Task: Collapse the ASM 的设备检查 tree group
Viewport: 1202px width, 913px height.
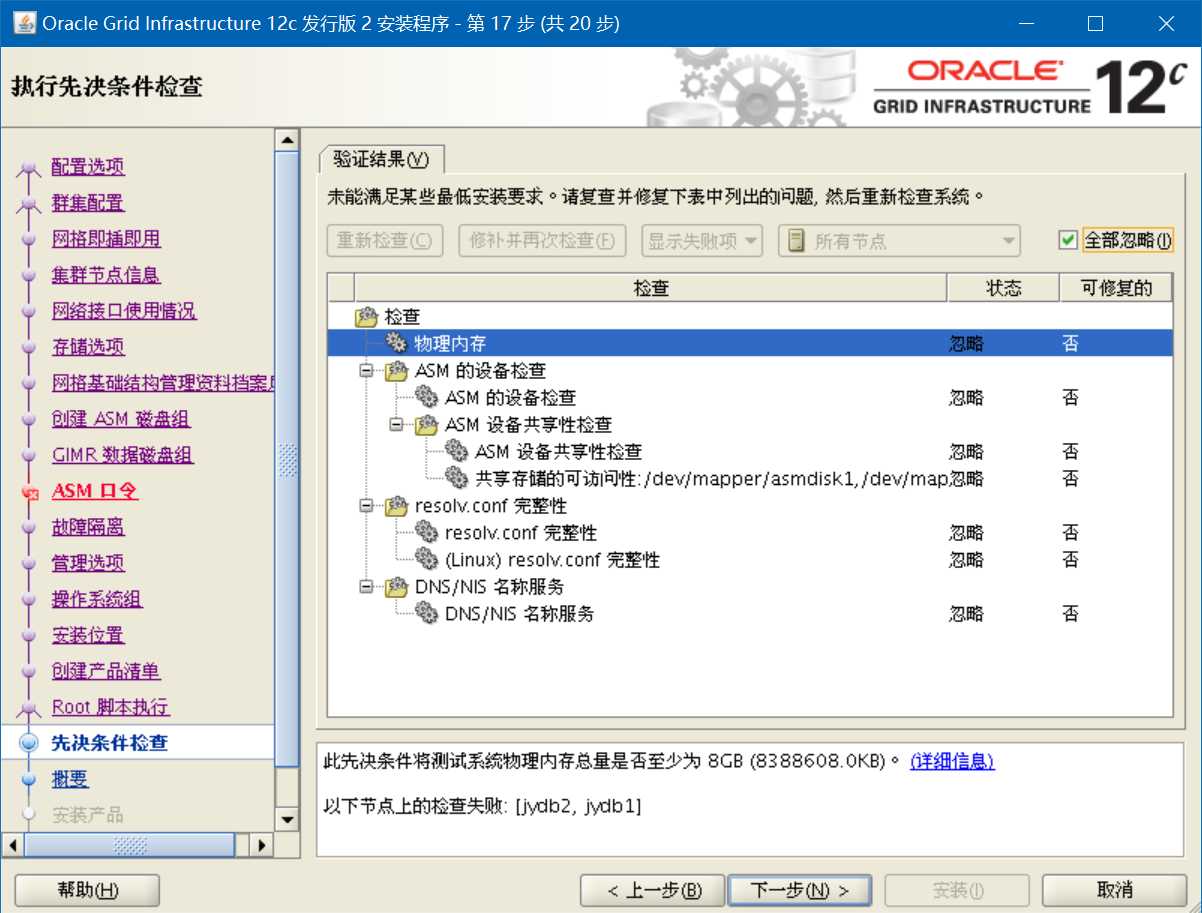Action: pyautogui.click(x=366, y=370)
